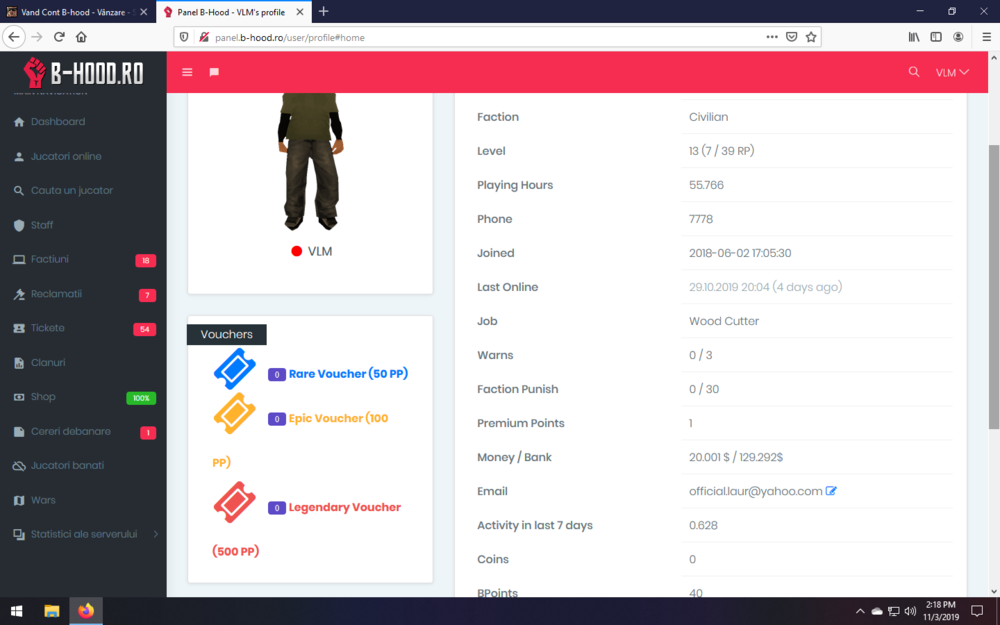Click the Legendary Voucher red ticket icon
Screen dimensions: 1000x625
point(235,502)
